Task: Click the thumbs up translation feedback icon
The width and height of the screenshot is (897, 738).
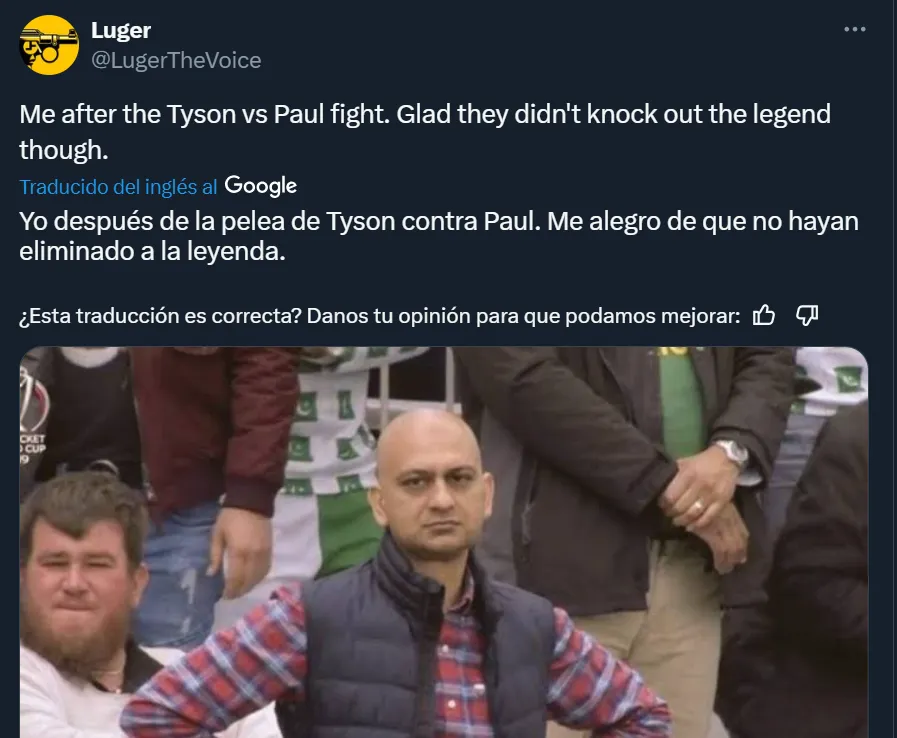Action: point(764,315)
